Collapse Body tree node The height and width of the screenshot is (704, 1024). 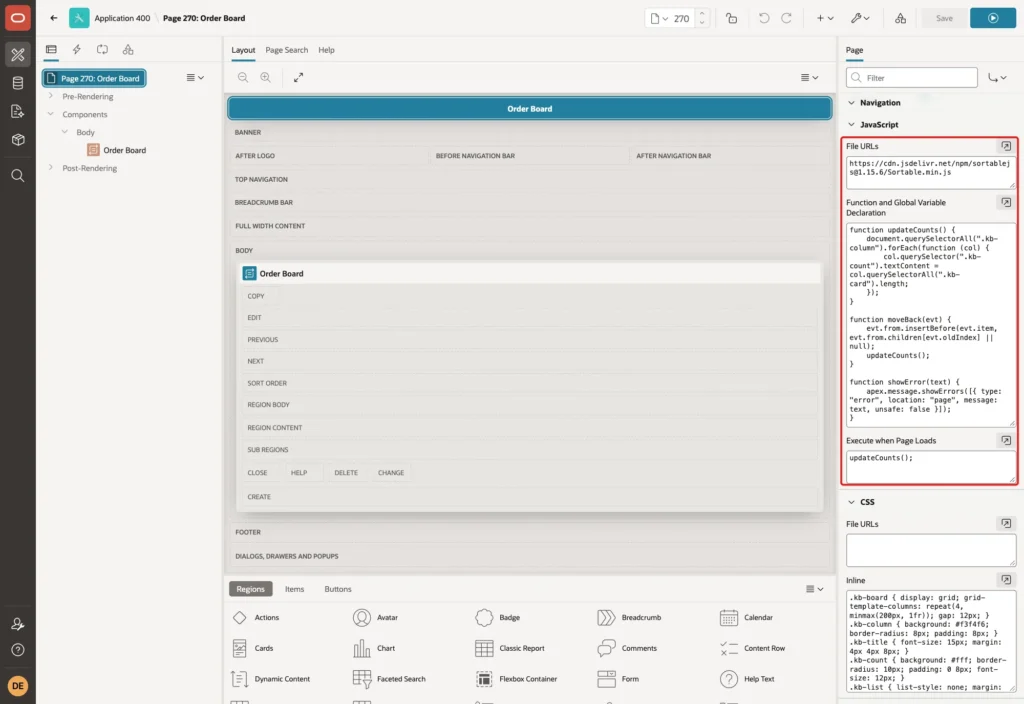tap(65, 132)
